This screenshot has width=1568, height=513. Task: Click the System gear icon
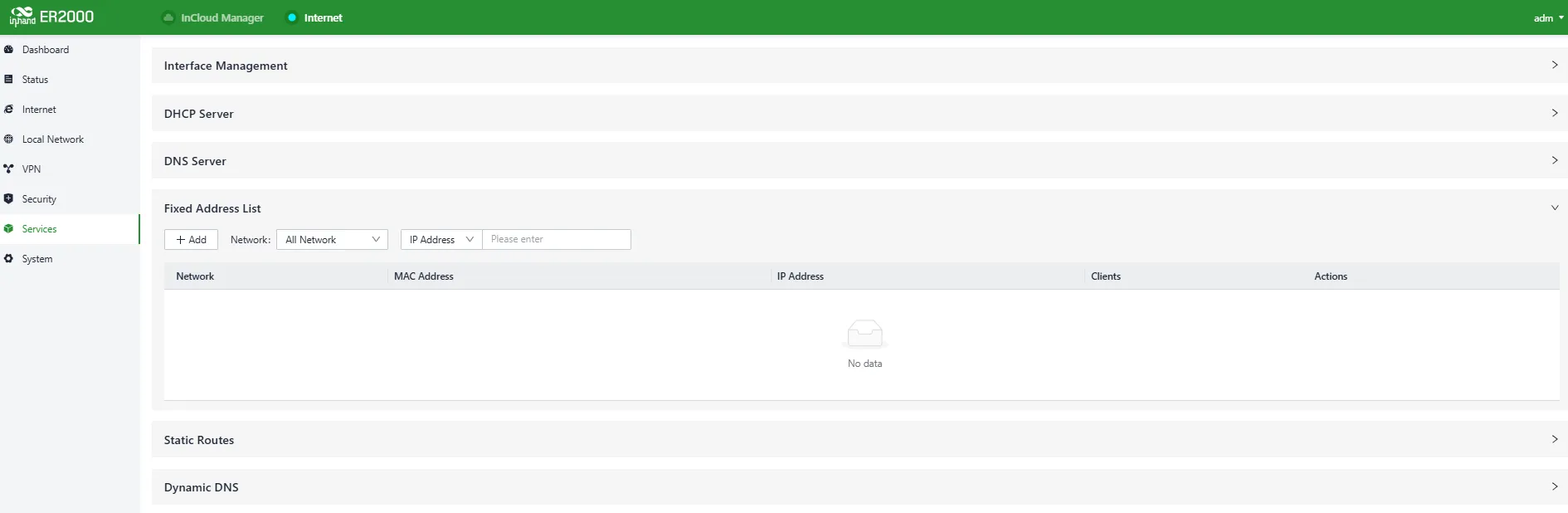click(x=8, y=259)
